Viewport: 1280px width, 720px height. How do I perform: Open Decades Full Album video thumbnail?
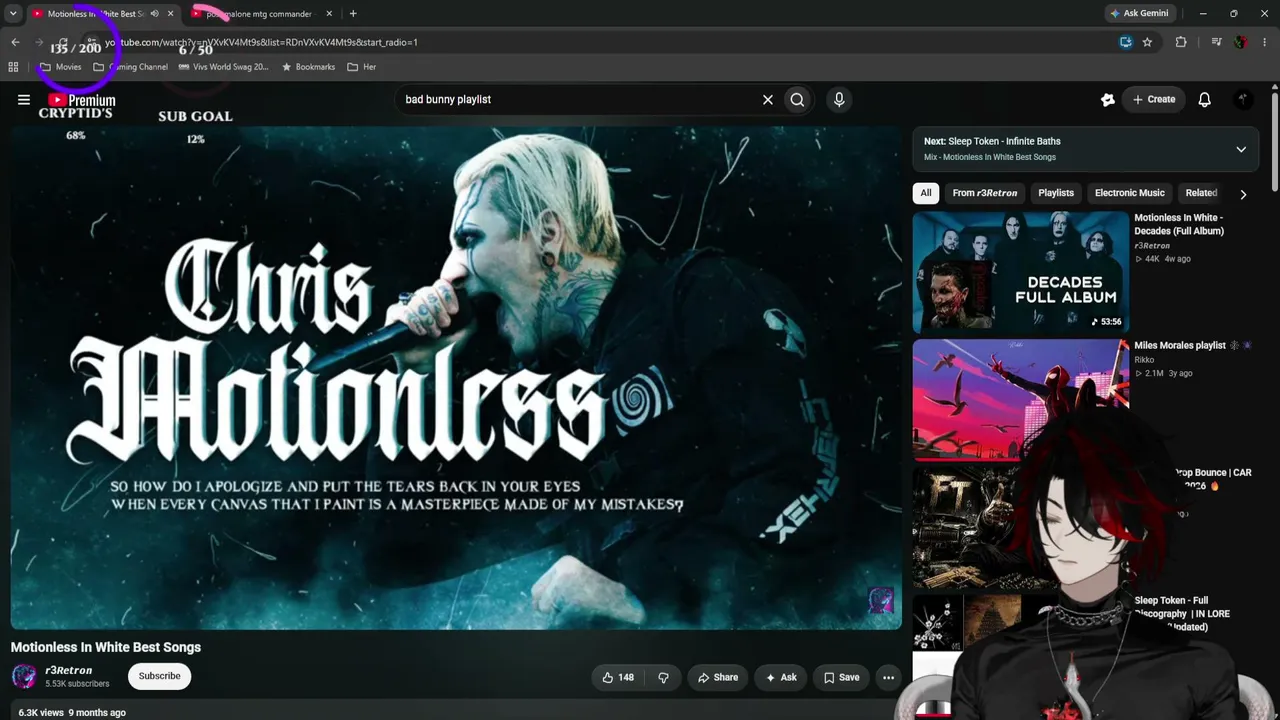point(1020,272)
